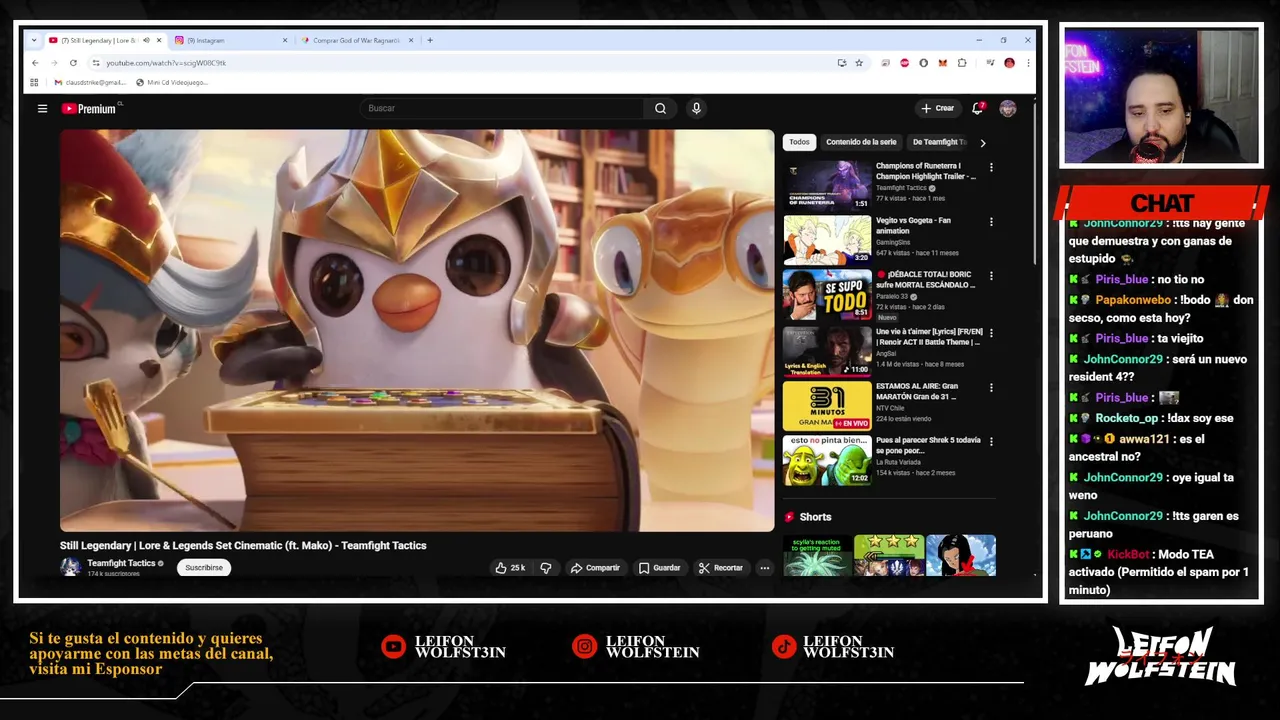Open the three-stars Short thumbnail

tap(889, 556)
